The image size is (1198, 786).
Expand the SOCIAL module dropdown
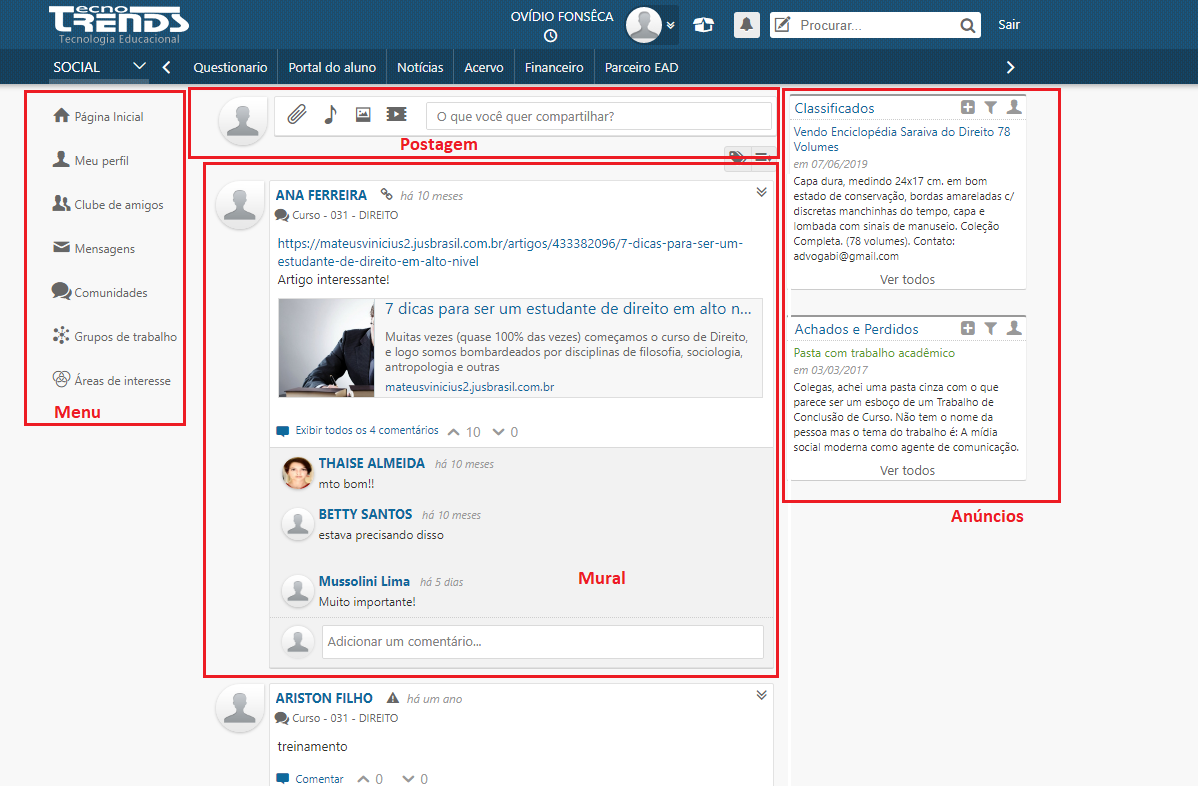tap(139, 67)
